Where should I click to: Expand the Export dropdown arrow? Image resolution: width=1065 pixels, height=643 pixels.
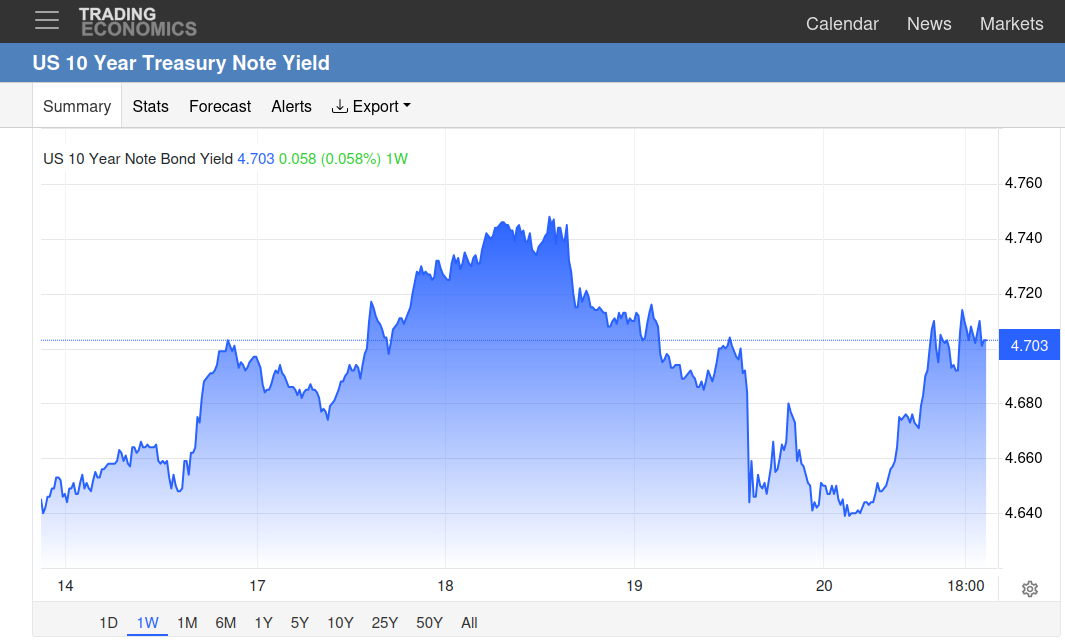407,106
